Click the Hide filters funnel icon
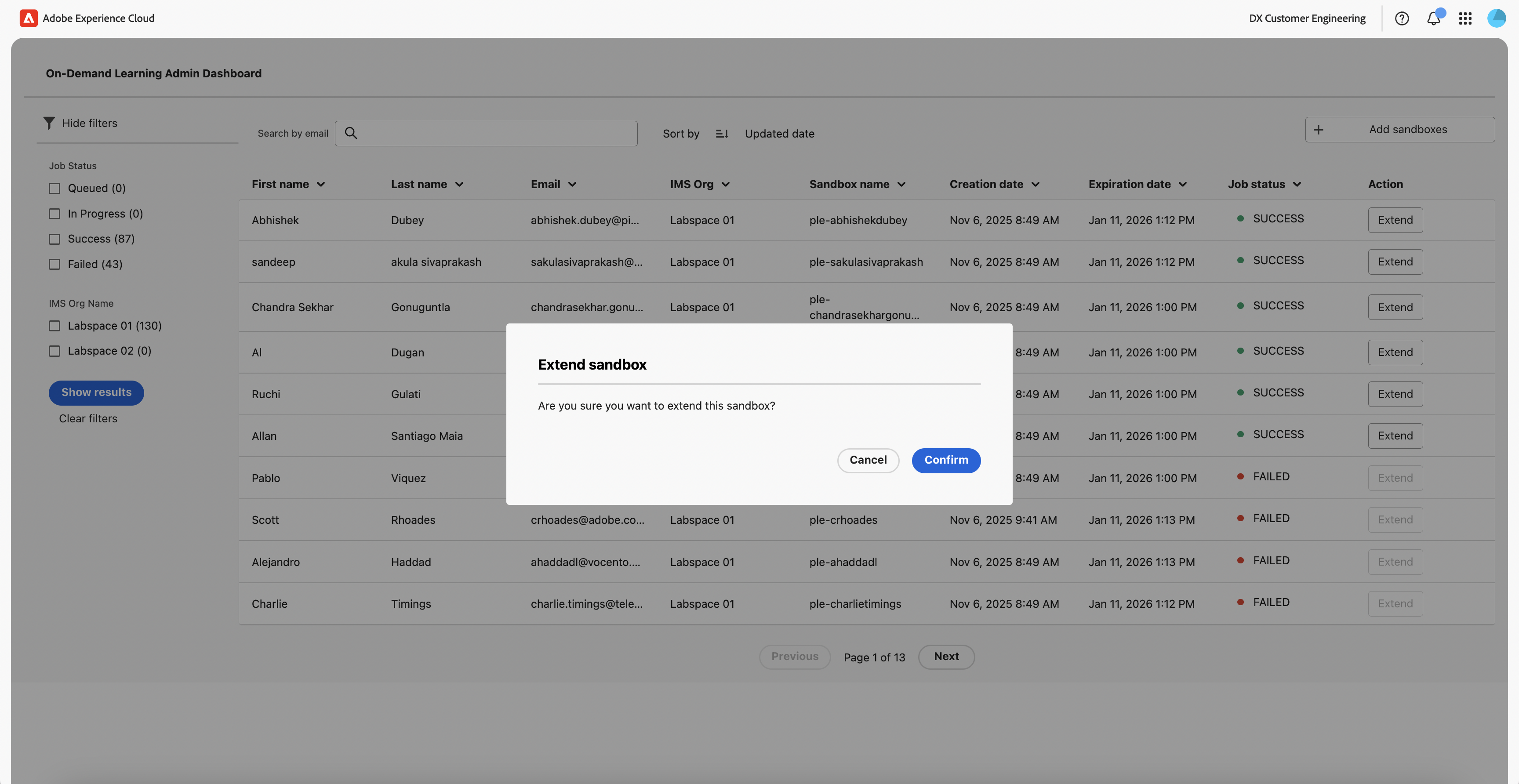The image size is (1519, 784). pyautogui.click(x=49, y=123)
